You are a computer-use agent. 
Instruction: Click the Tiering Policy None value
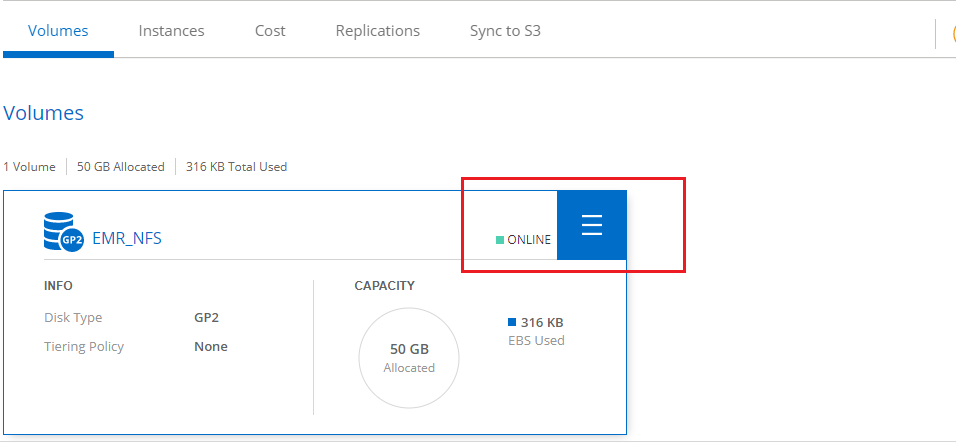pyautogui.click(x=210, y=347)
